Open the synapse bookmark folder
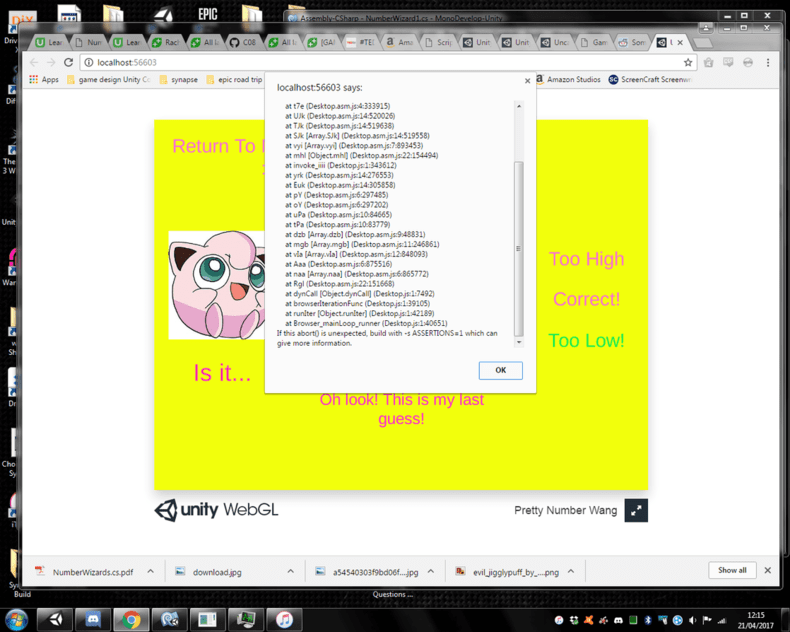 [x=178, y=80]
